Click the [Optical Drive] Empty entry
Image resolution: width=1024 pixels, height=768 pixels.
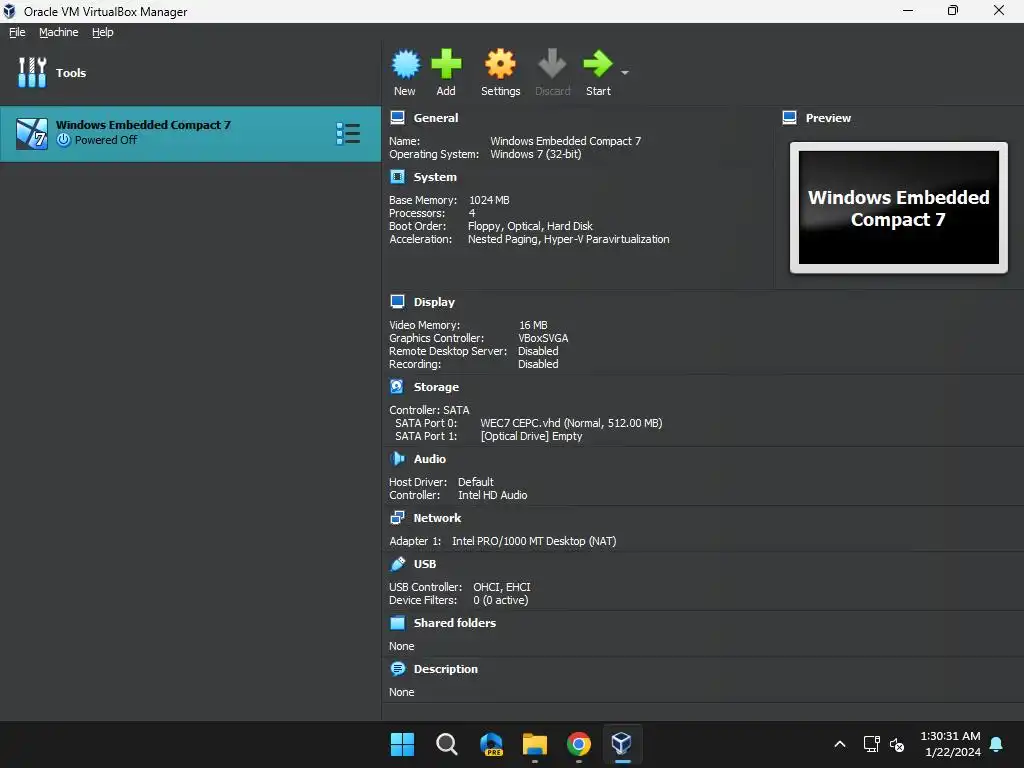[531, 436]
